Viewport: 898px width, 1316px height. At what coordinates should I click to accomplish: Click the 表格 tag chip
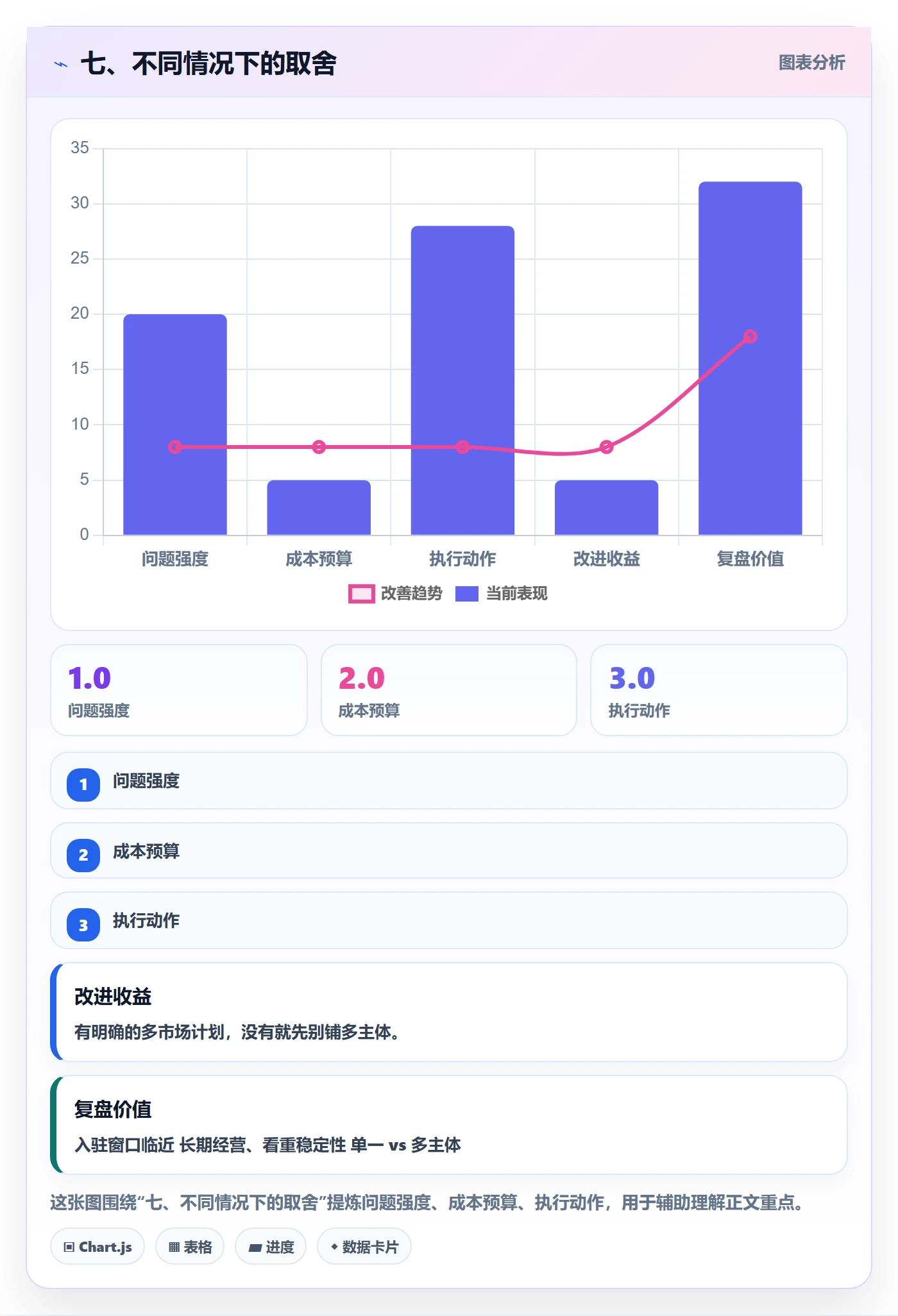pos(190,1247)
